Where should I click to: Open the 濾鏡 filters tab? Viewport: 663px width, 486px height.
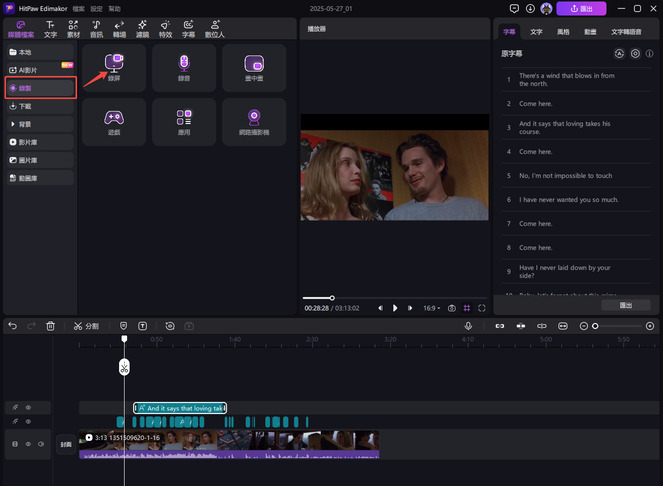142,29
